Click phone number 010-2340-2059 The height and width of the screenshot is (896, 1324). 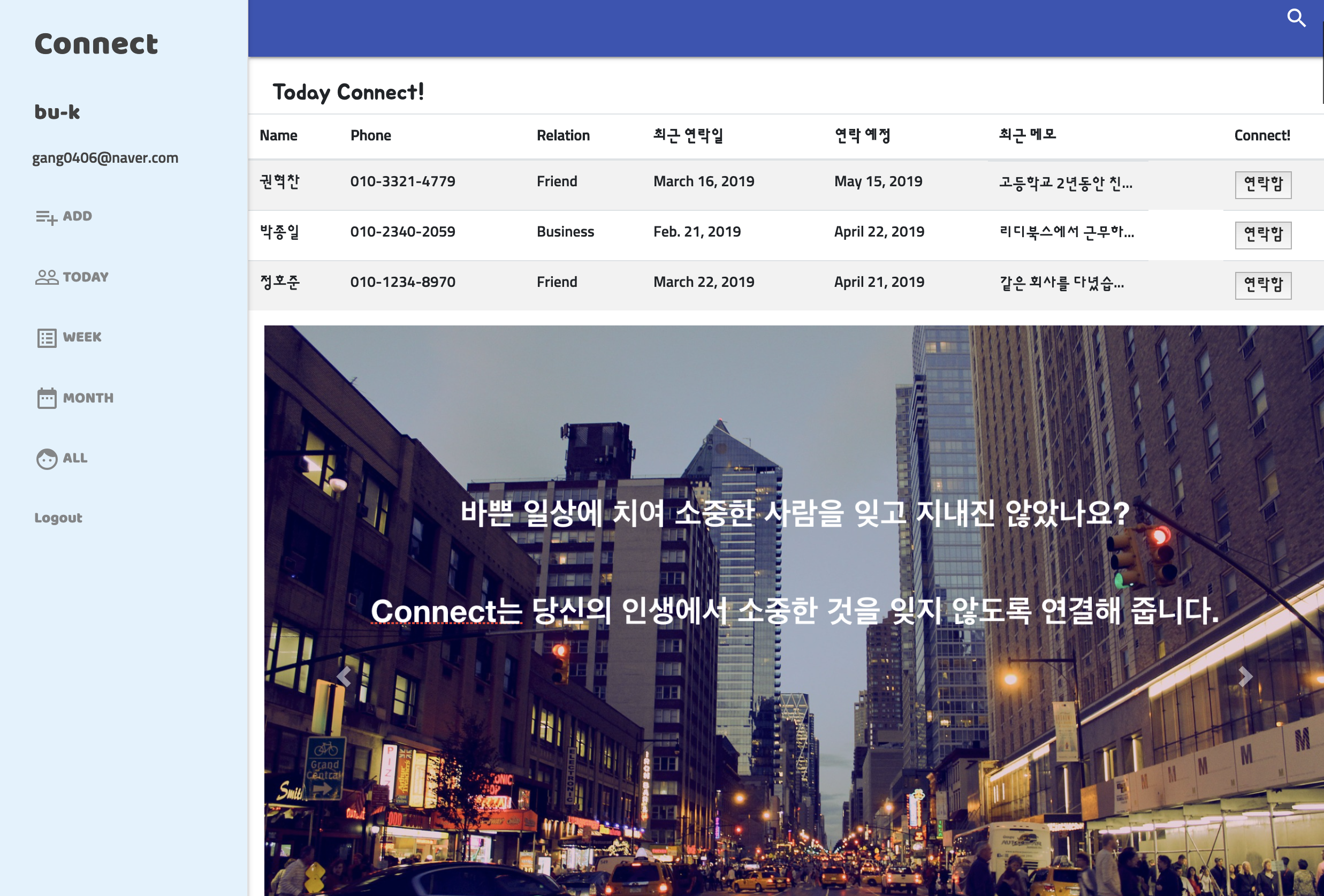pyautogui.click(x=402, y=232)
